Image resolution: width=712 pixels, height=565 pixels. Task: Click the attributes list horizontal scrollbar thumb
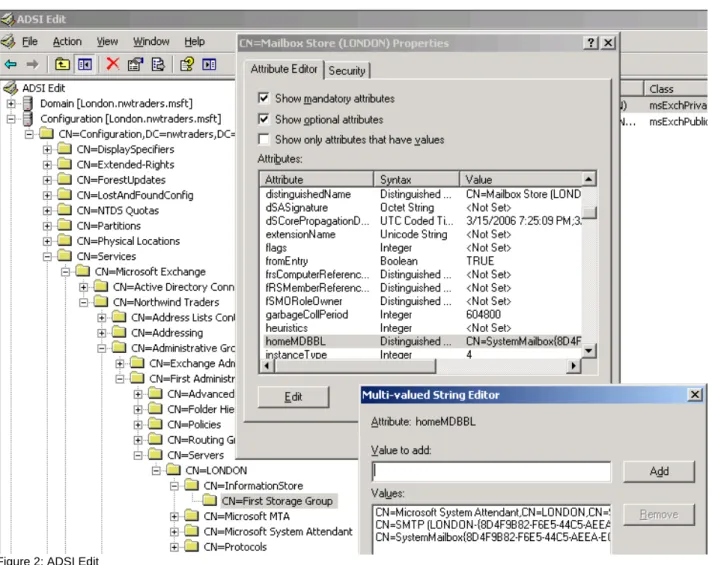355,366
